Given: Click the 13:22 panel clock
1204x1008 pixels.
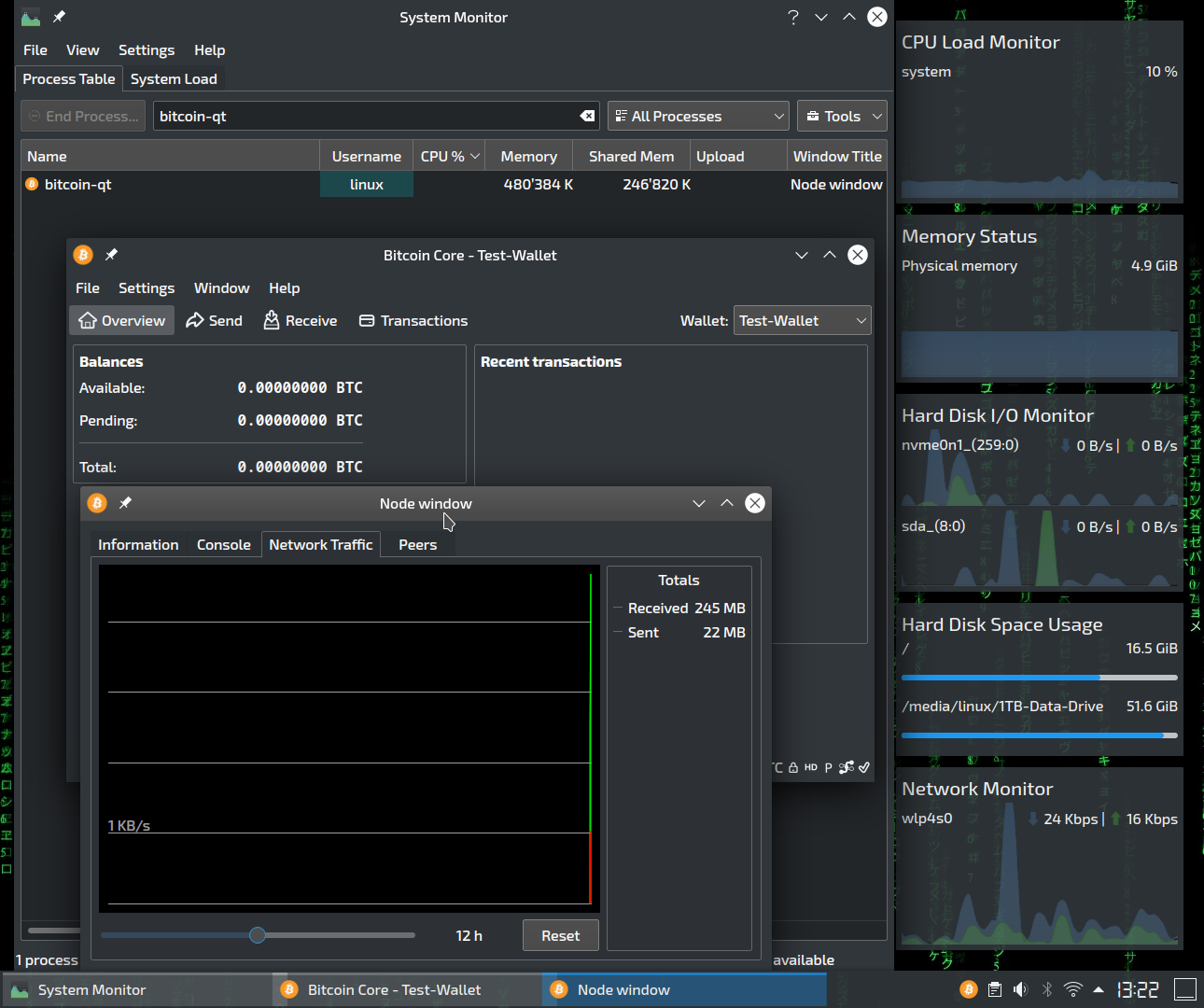Looking at the screenshot, I should pyautogui.click(x=1138, y=989).
